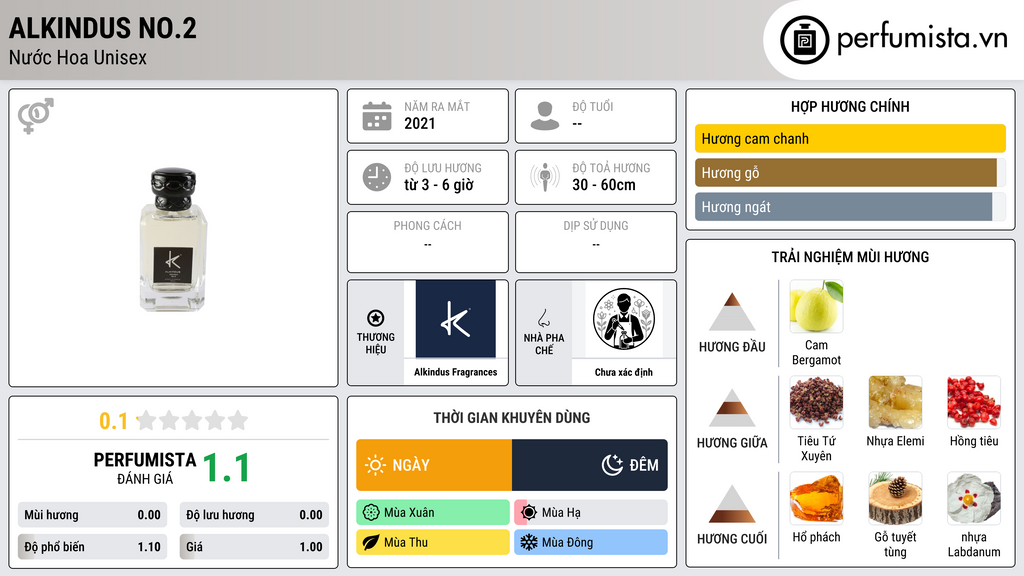The height and width of the screenshot is (576, 1024).
Task: Click the moon icon in Đêm bar
Action: click(x=612, y=465)
